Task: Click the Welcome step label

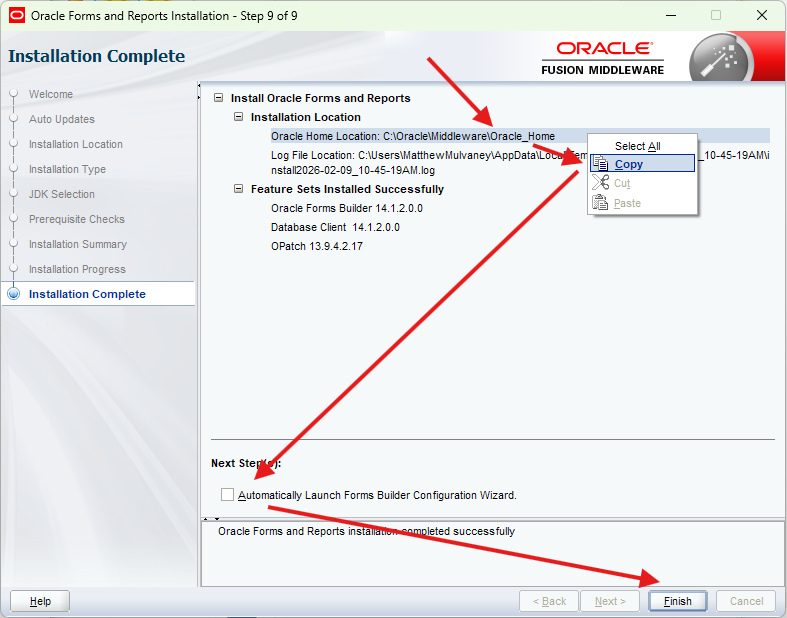Action: 51,94
